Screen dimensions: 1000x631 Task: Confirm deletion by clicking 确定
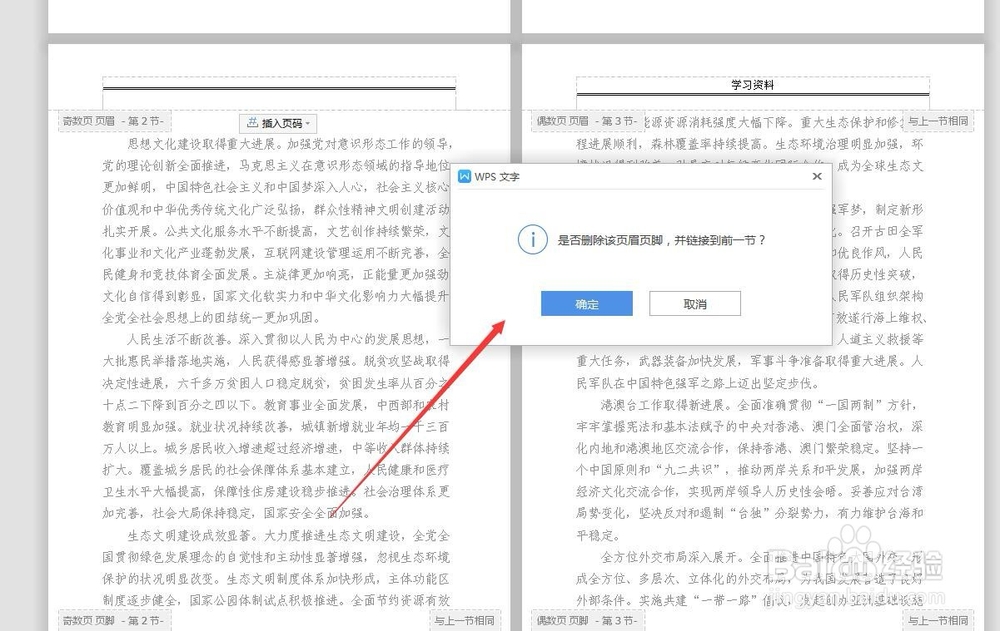click(x=586, y=303)
